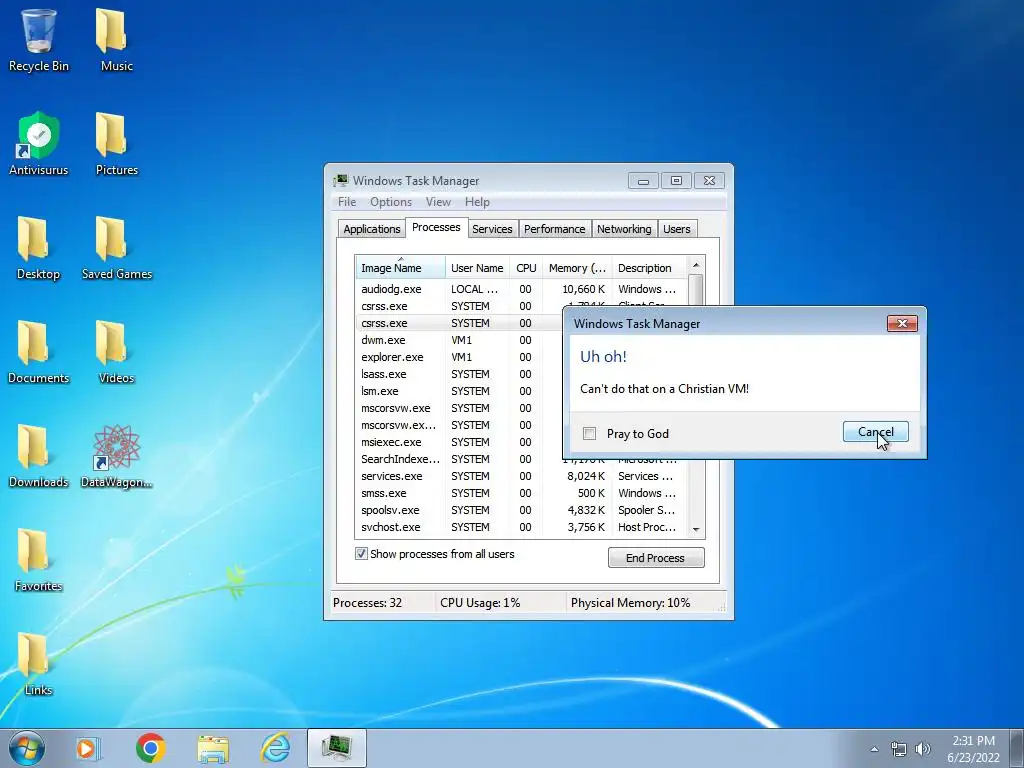Screen dimensions: 1024x768
Task: Open the Options menu
Action: click(391, 202)
